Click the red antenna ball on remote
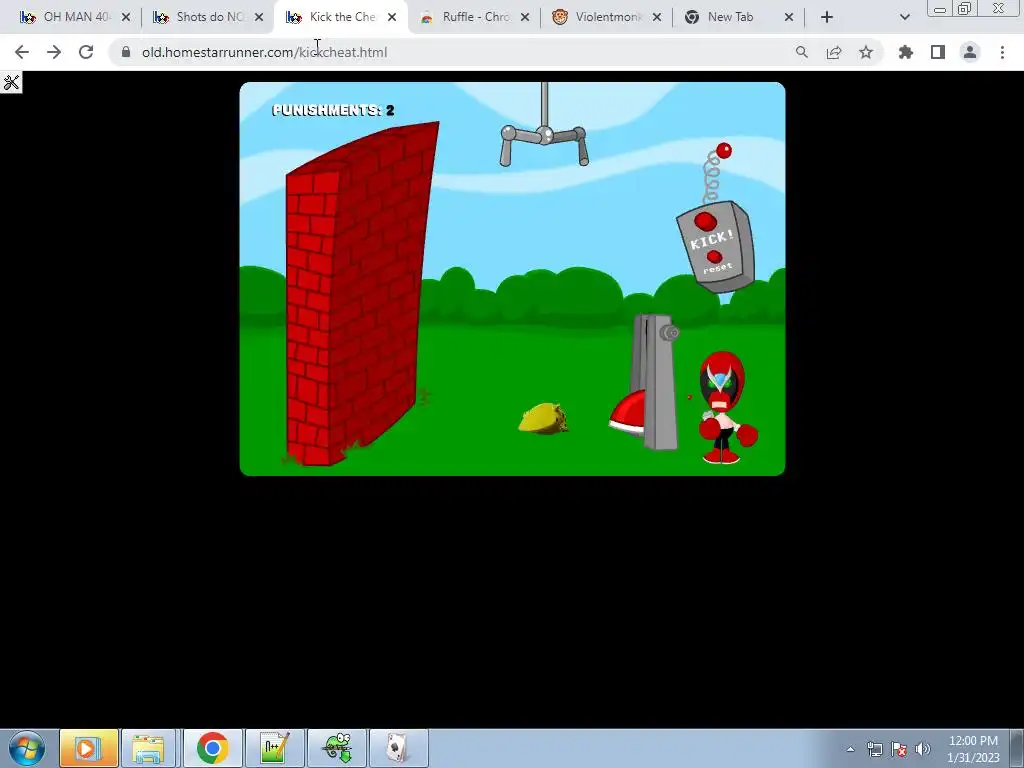The image size is (1024, 768). 724,151
